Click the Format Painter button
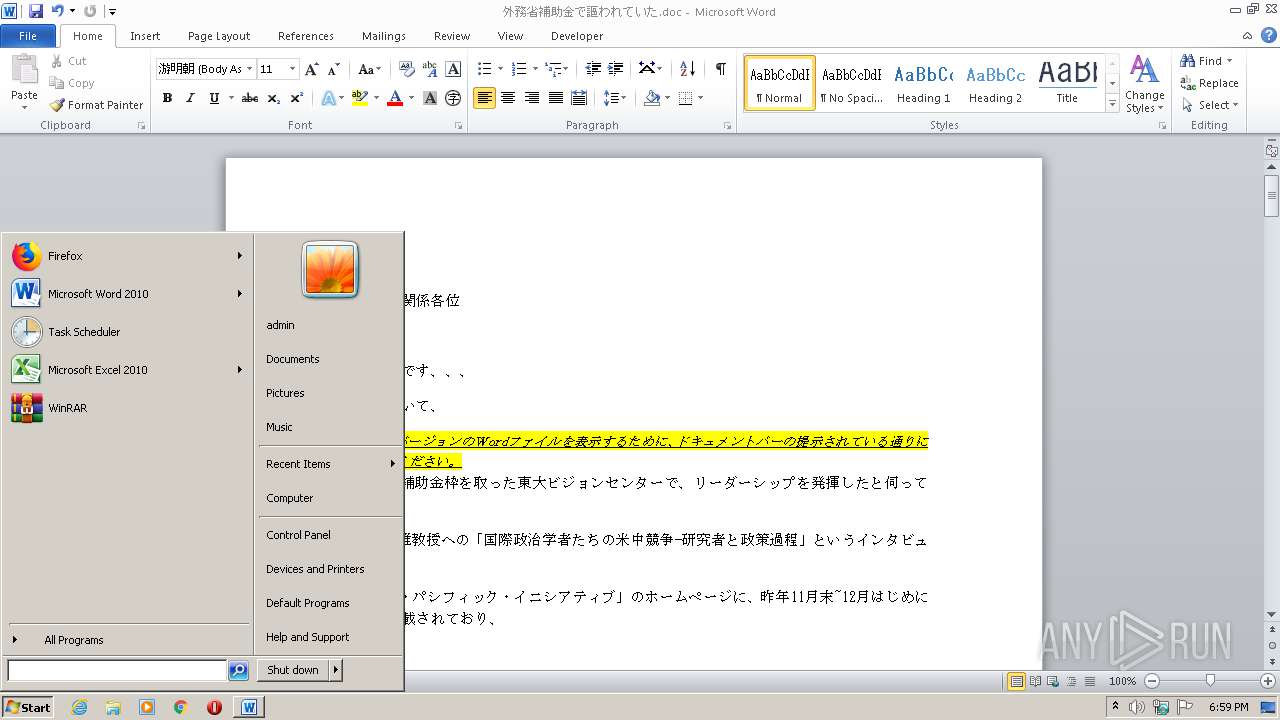This screenshot has height=720, width=1280. pos(97,105)
